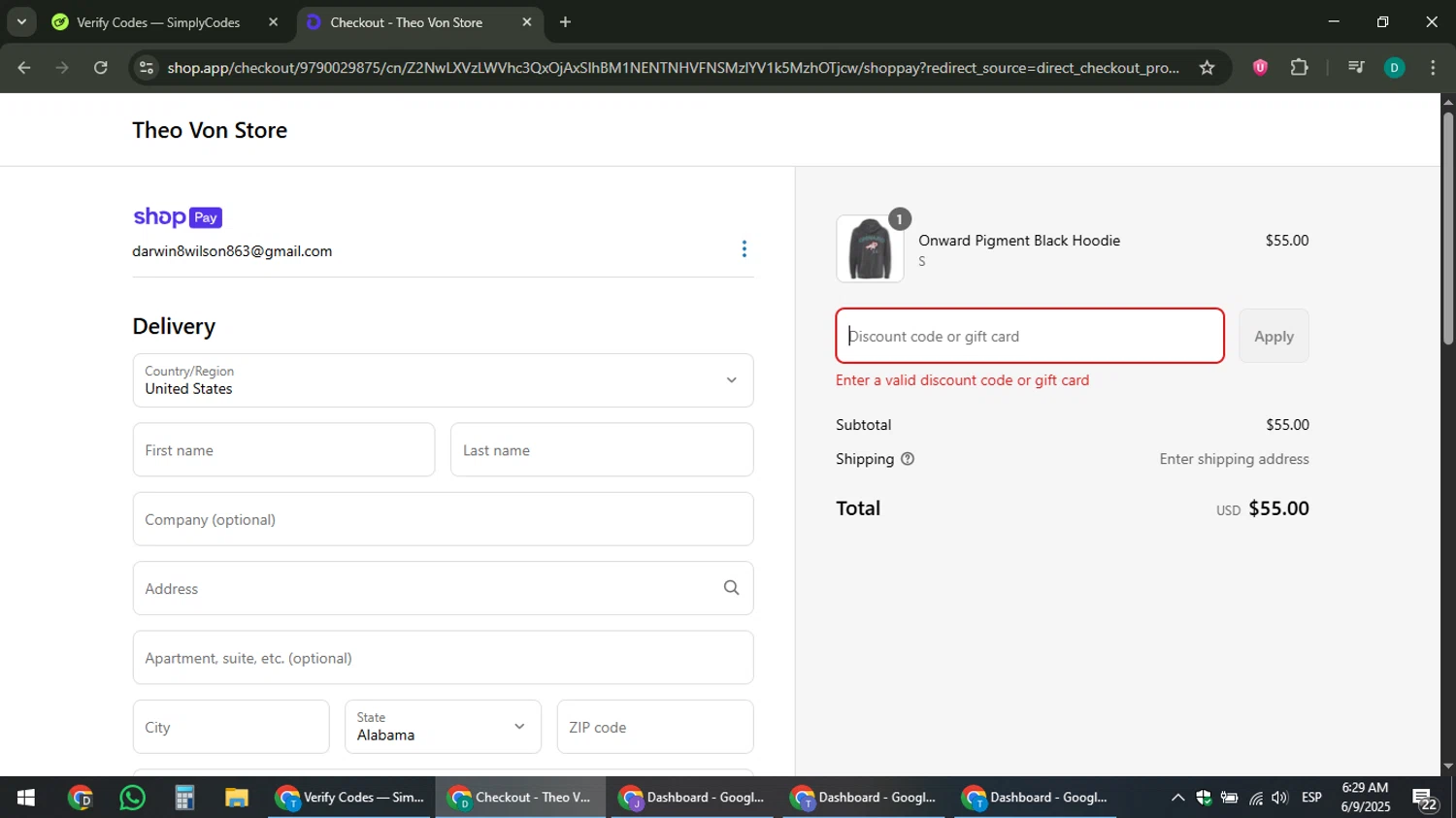Open File Explorer from the taskbar
Image resolution: width=1456 pixels, height=818 pixels.
(236, 798)
